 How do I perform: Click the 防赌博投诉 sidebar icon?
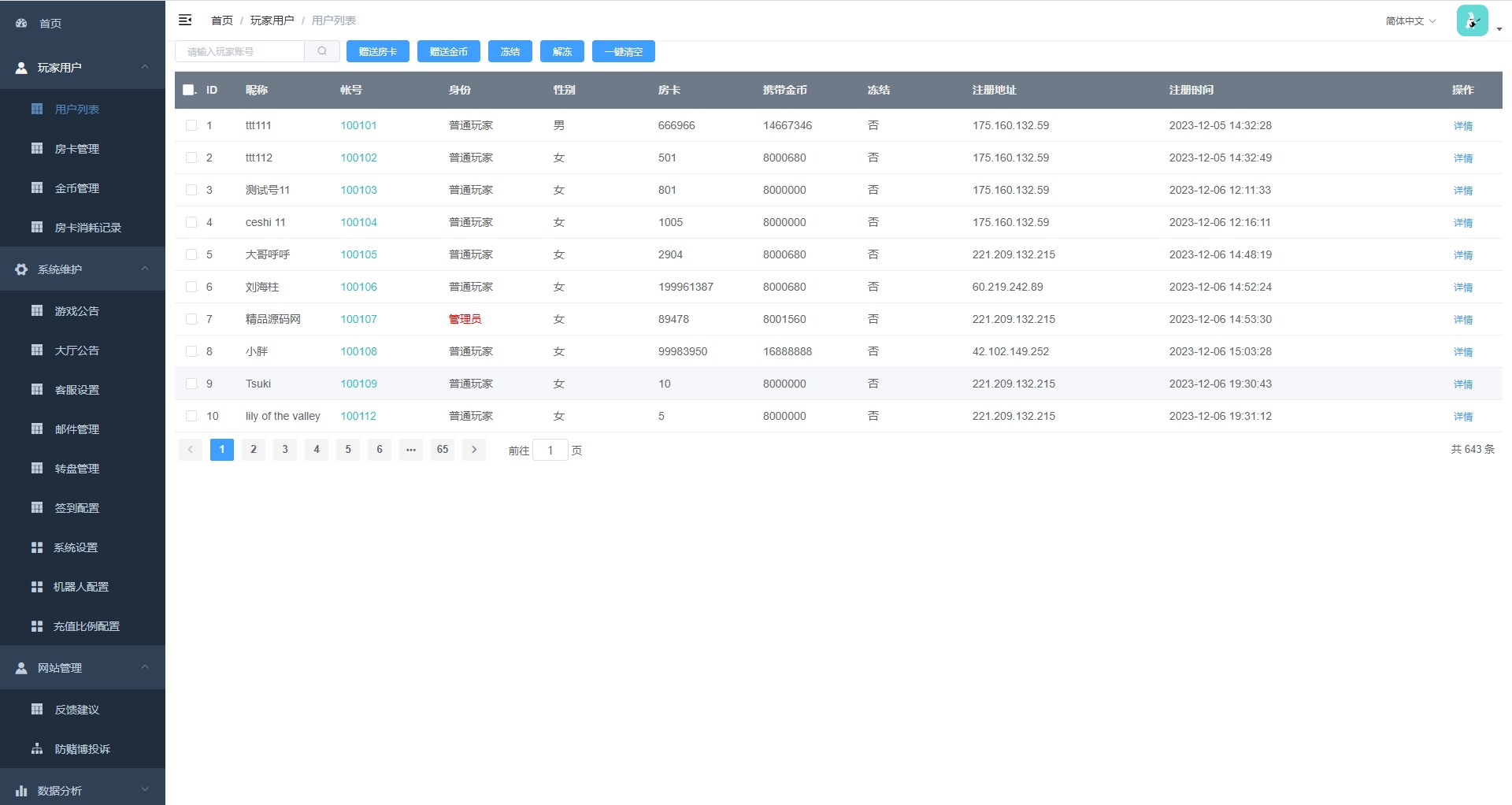coord(37,749)
